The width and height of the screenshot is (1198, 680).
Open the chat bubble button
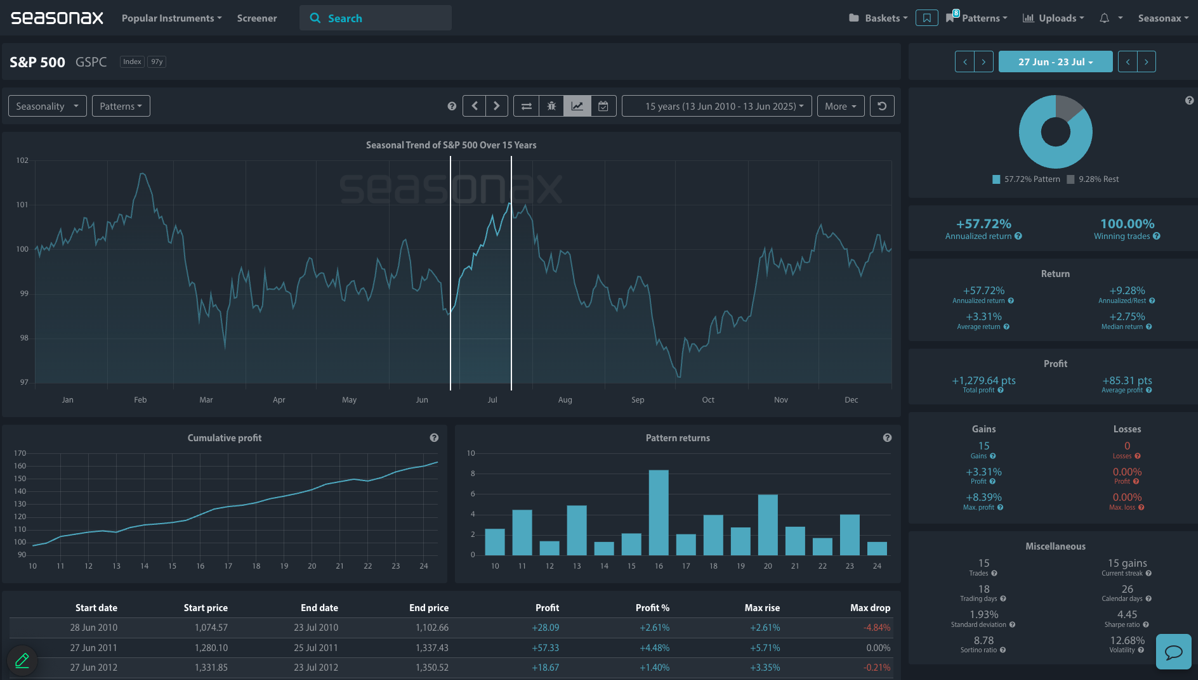click(1174, 652)
